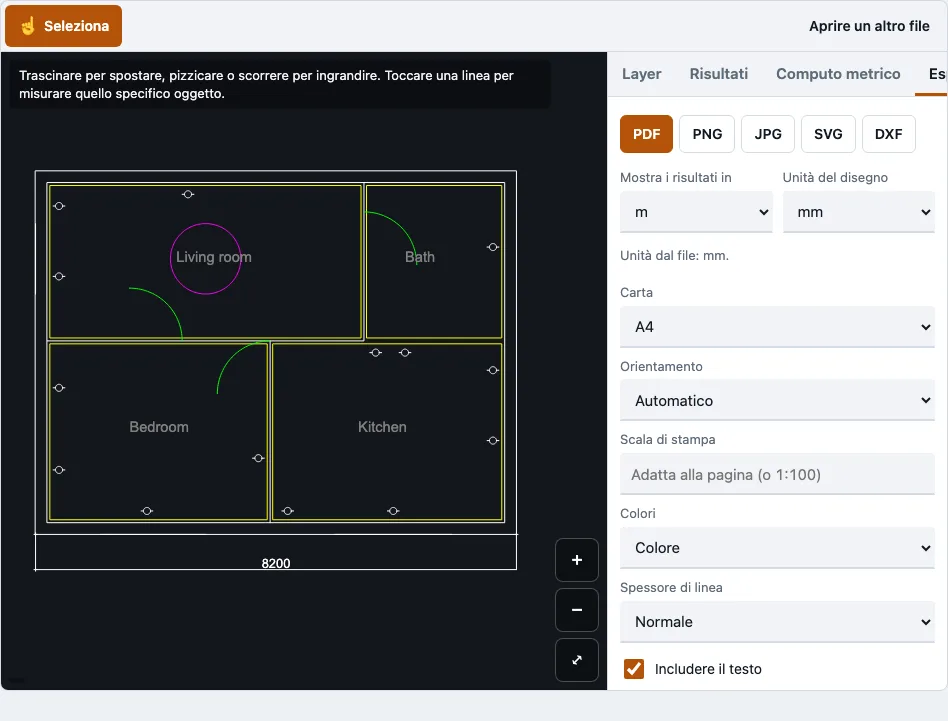
Task: Open the Orientamento Automatico dropdown
Action: click(778, 401)
